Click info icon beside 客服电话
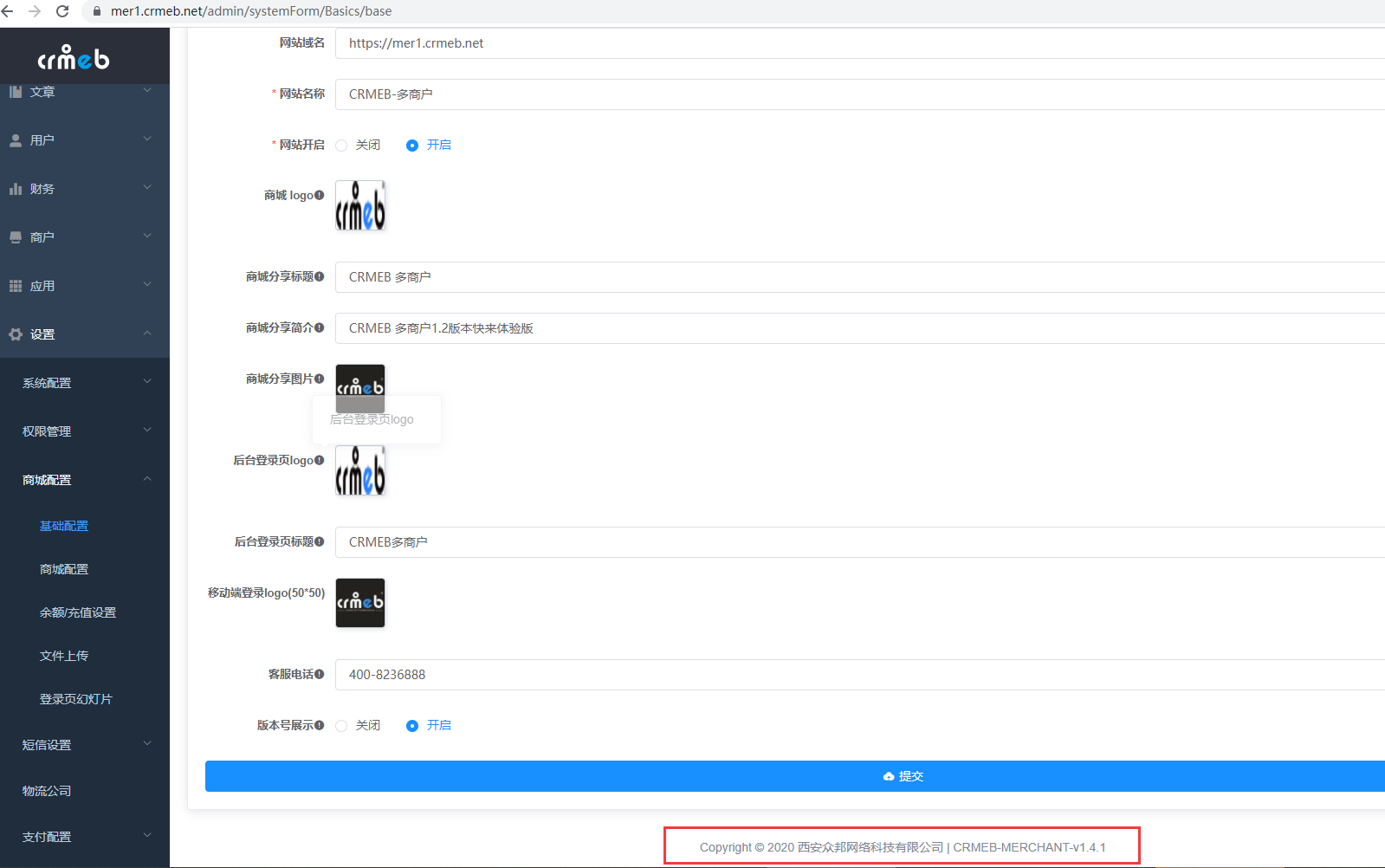This screenshot has width=1385, height=868. pyautogui.click(x=320, y=674)
